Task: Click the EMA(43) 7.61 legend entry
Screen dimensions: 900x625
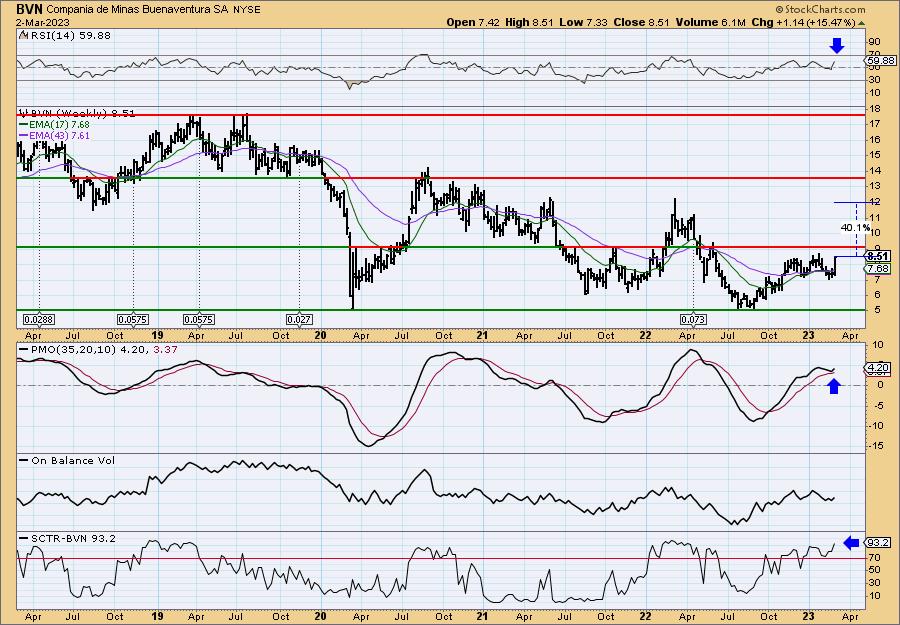Action: click(55, 135)
